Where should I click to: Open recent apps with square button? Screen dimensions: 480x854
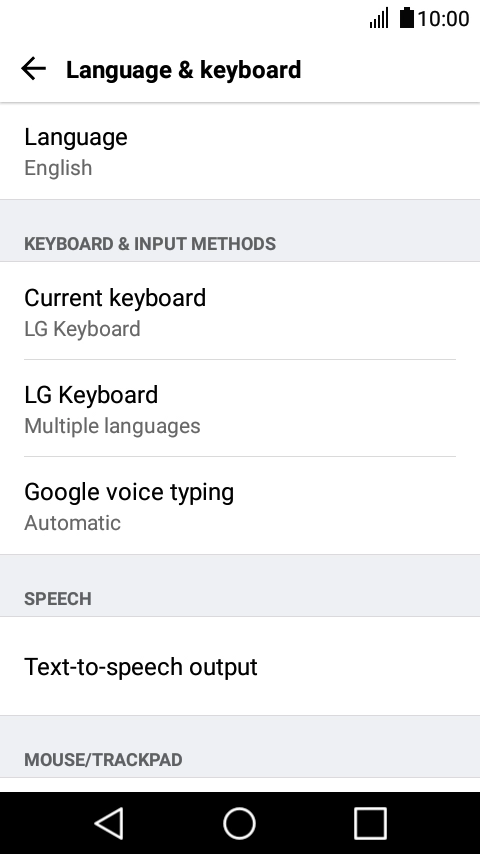(370, 823)
